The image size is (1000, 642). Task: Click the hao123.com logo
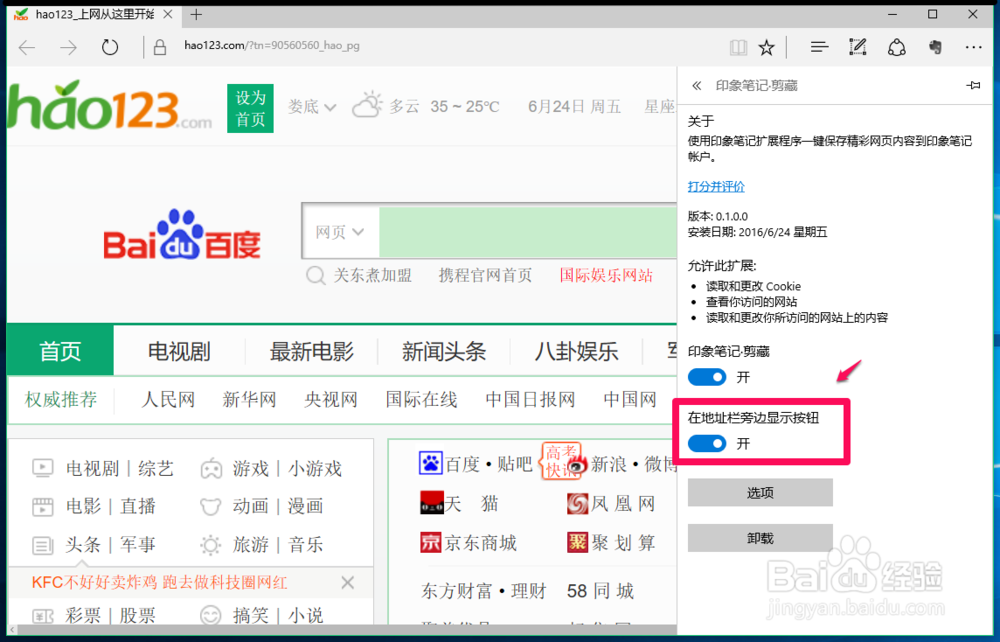109,106
